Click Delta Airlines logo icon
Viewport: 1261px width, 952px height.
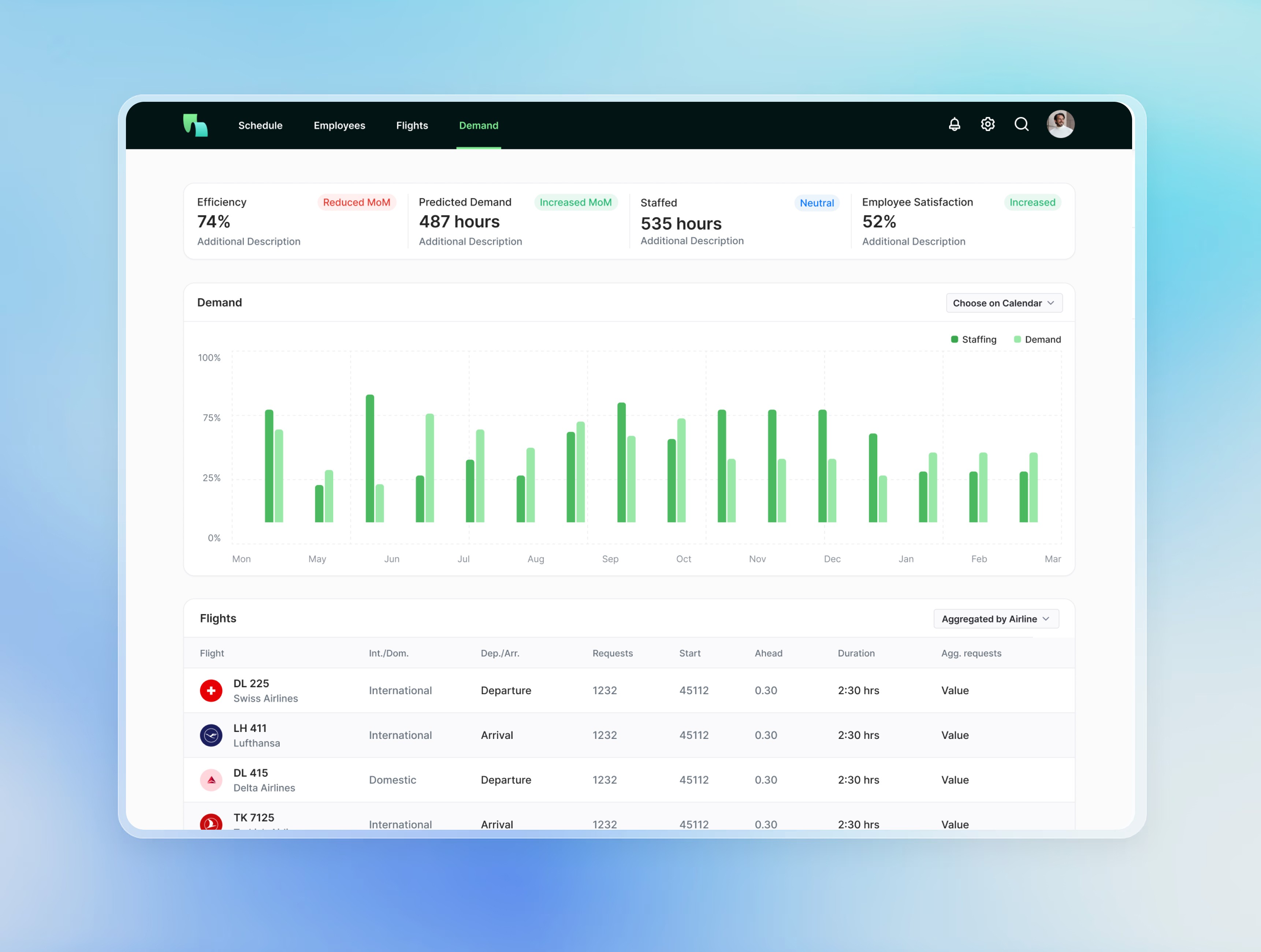click(x=211, y=780)
